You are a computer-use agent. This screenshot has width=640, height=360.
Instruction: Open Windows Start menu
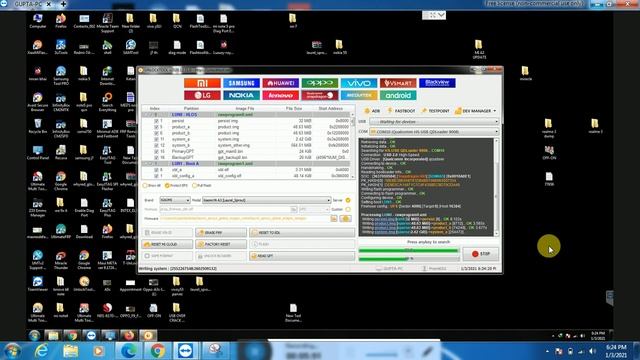[12, 351]
